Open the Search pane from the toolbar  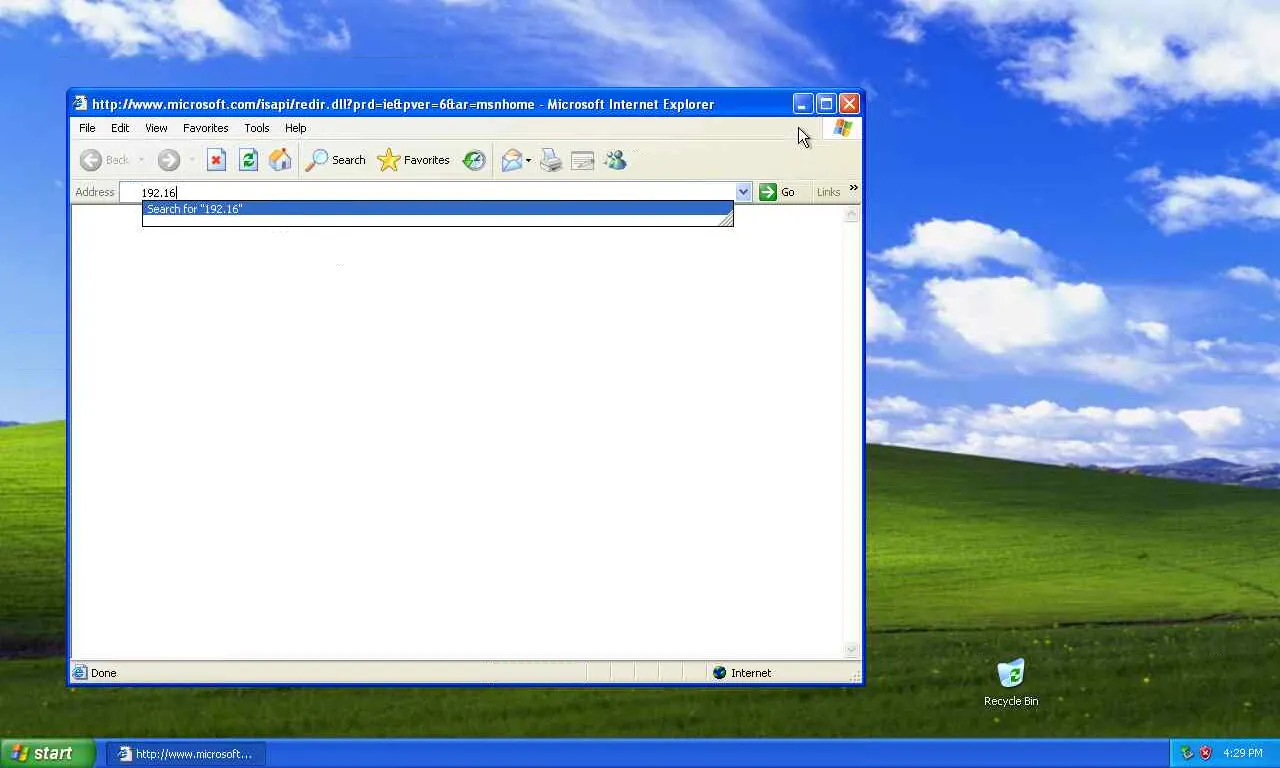click(336, 160)
